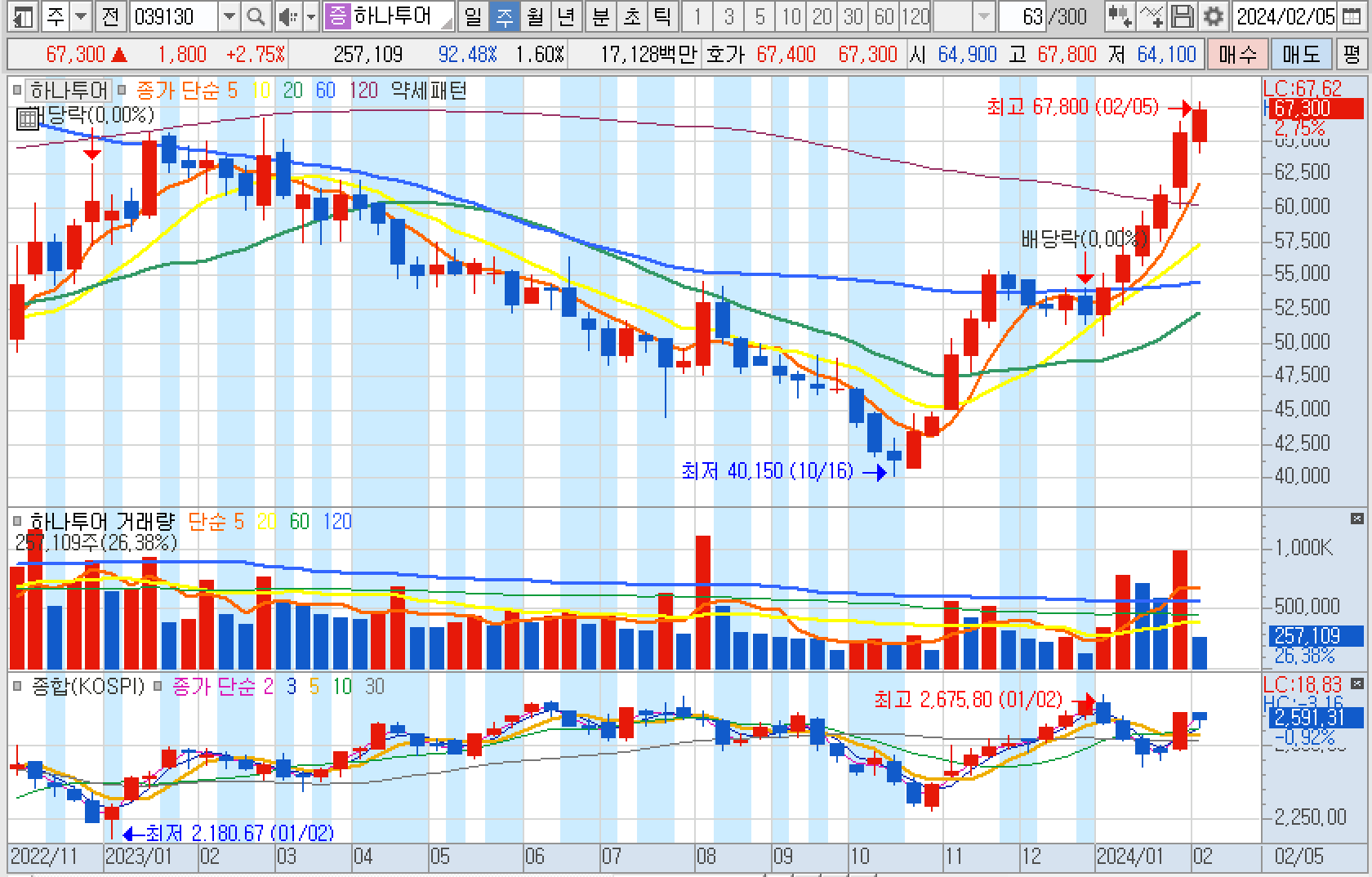
Task: Expand the 주 chart-type dropdown
Action: pyautogui.click(x=81, y=16)
